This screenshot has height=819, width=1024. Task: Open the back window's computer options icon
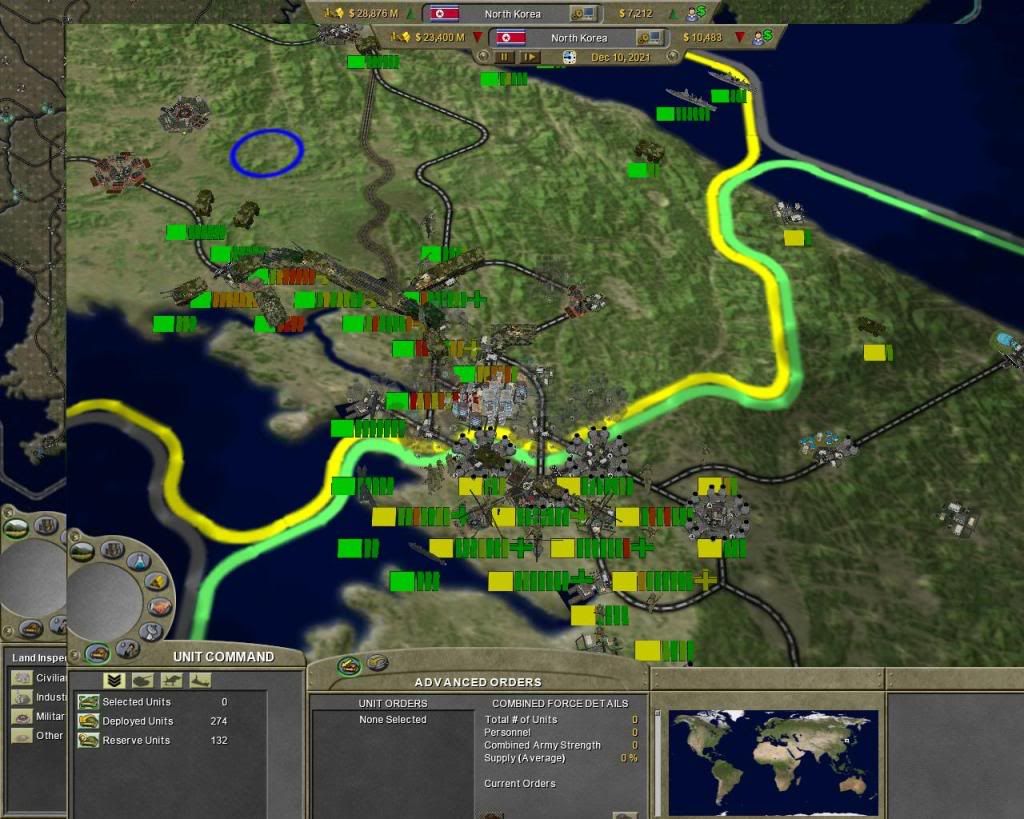pos(583,13)
